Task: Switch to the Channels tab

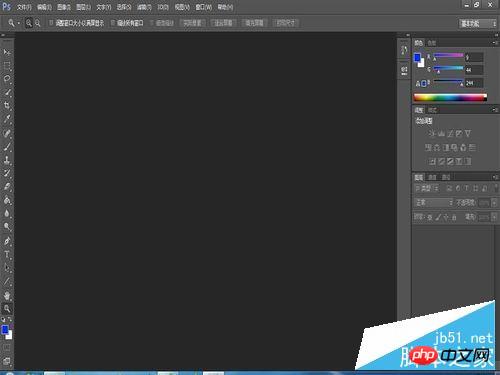Action: tap(432, 177)
